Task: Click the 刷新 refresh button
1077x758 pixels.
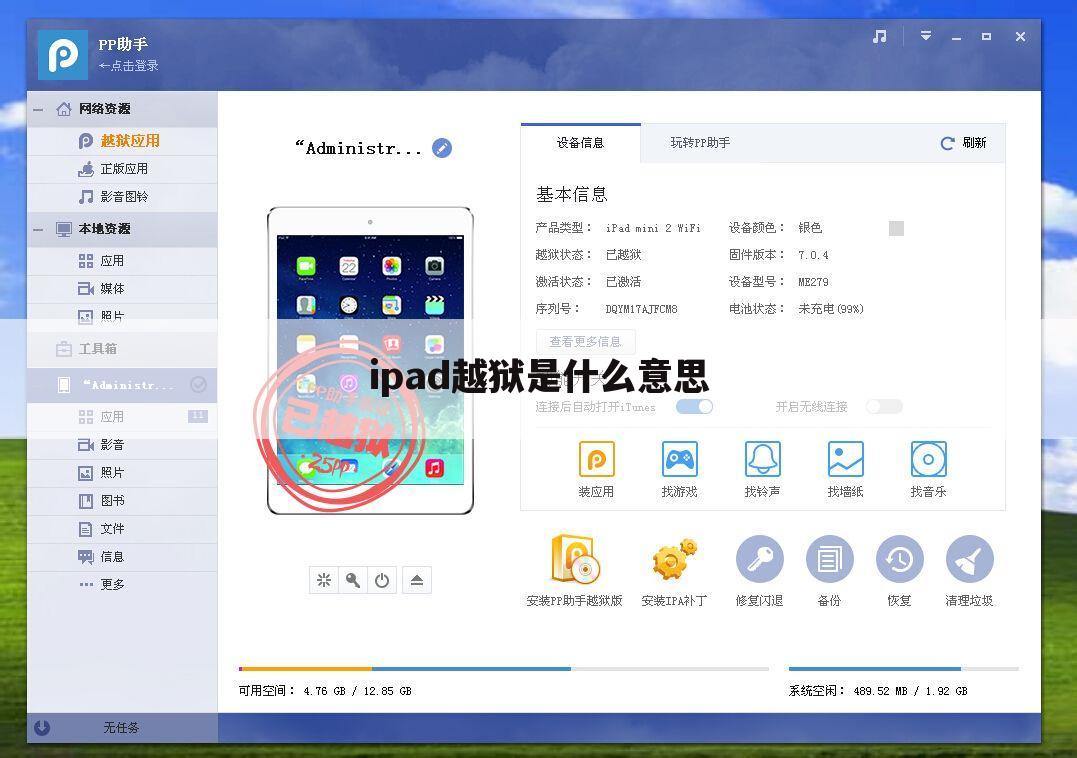Action: (x=963, y=143)
